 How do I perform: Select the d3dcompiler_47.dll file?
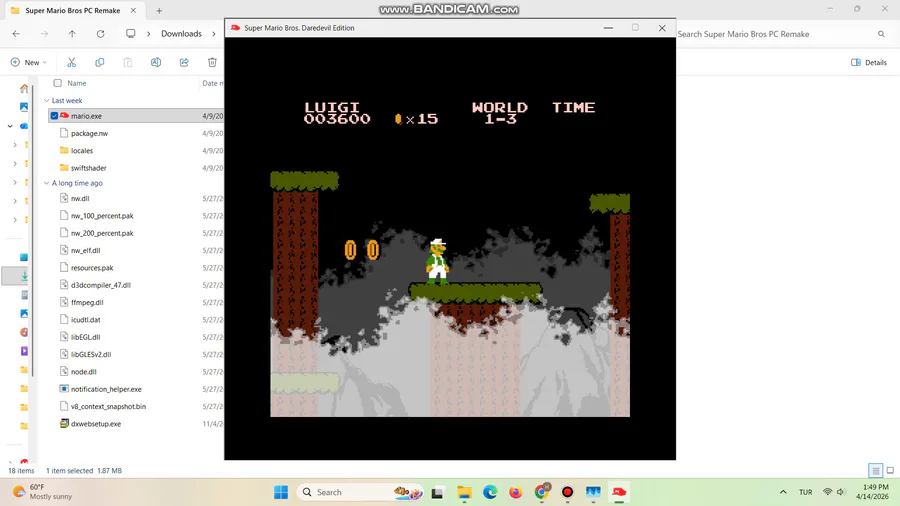[100, 285]
